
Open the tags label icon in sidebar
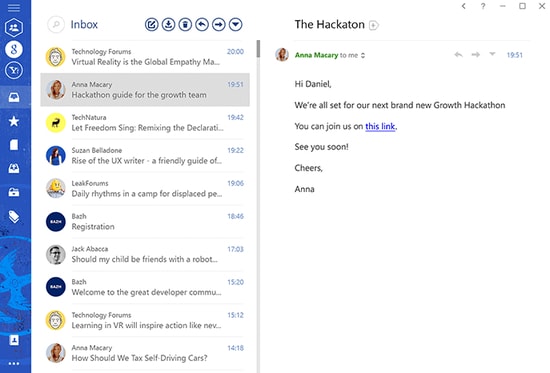tap(14, 217)
